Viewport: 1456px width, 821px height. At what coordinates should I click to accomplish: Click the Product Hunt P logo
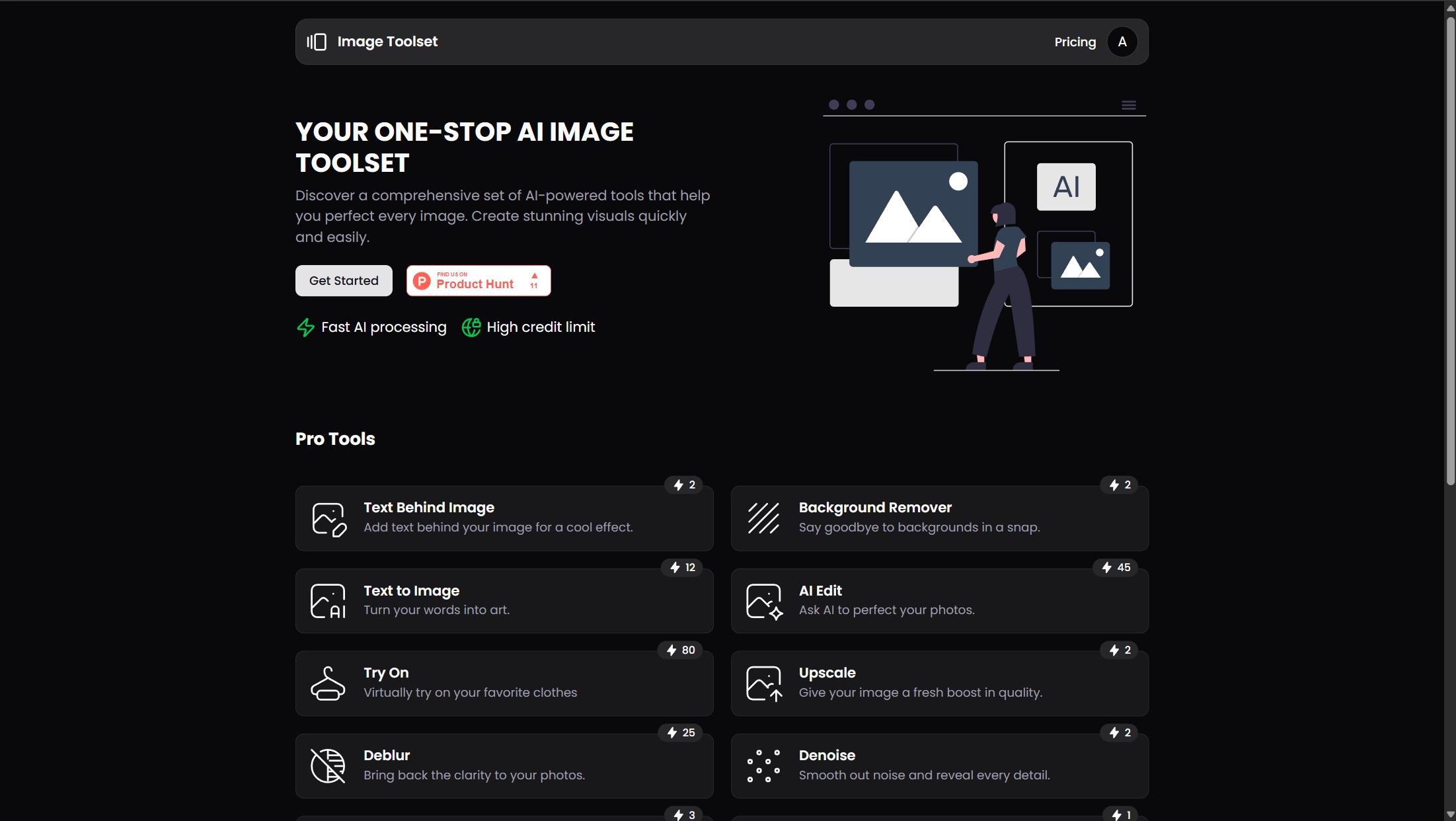[x=422, y=281]
